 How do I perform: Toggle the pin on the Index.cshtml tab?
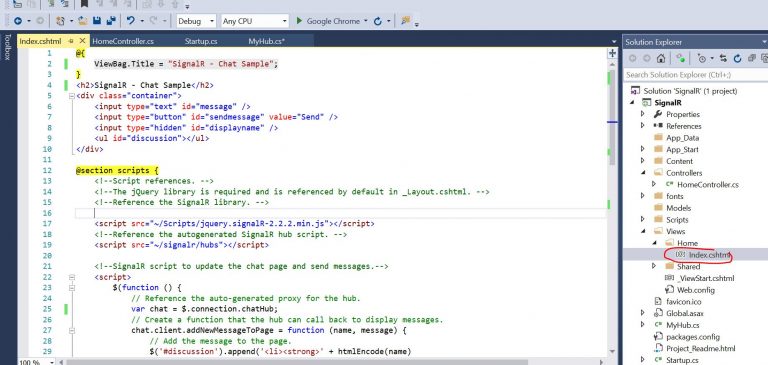pos(71,41)
